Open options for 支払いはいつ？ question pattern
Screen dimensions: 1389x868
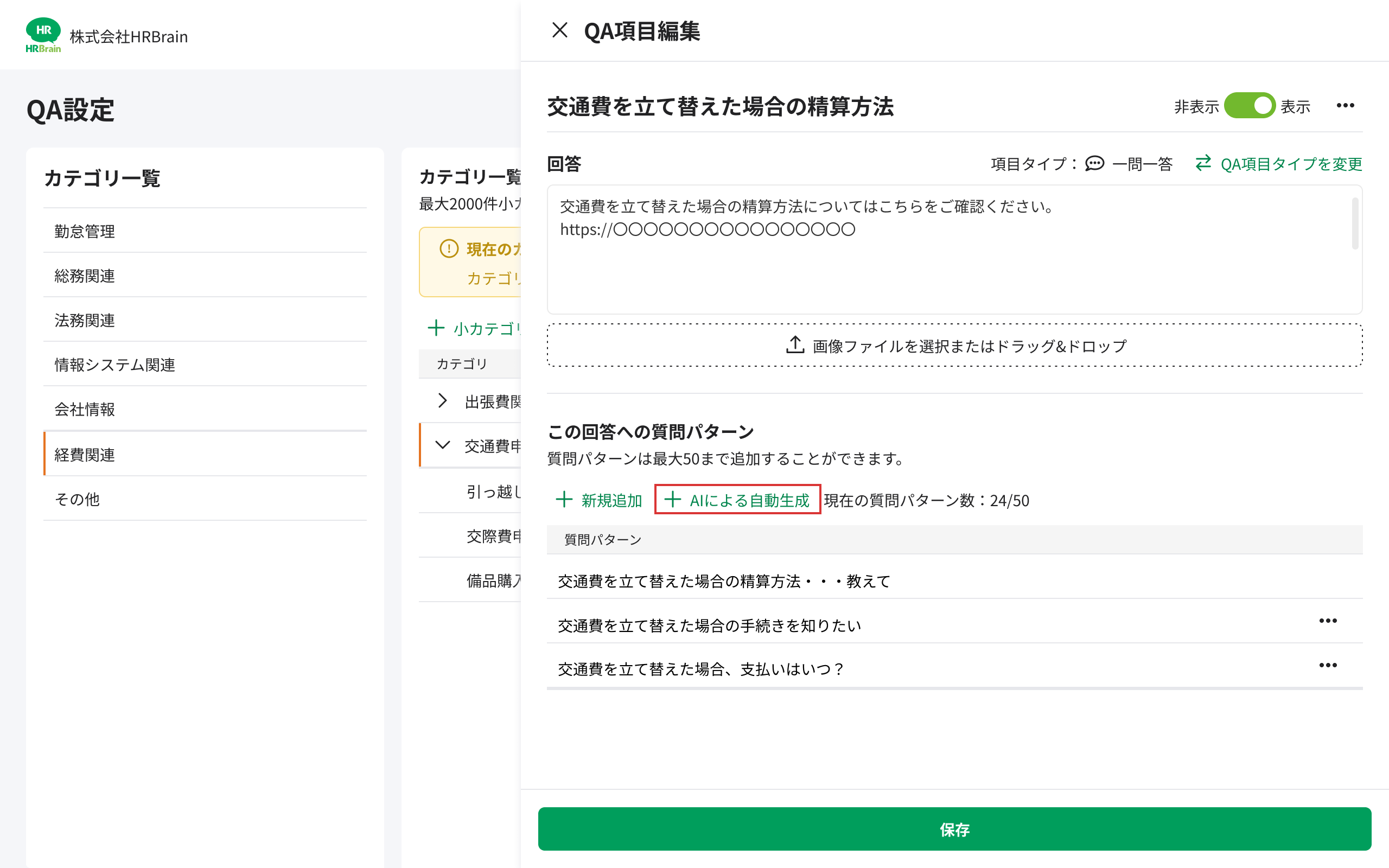click(1328, 665)
